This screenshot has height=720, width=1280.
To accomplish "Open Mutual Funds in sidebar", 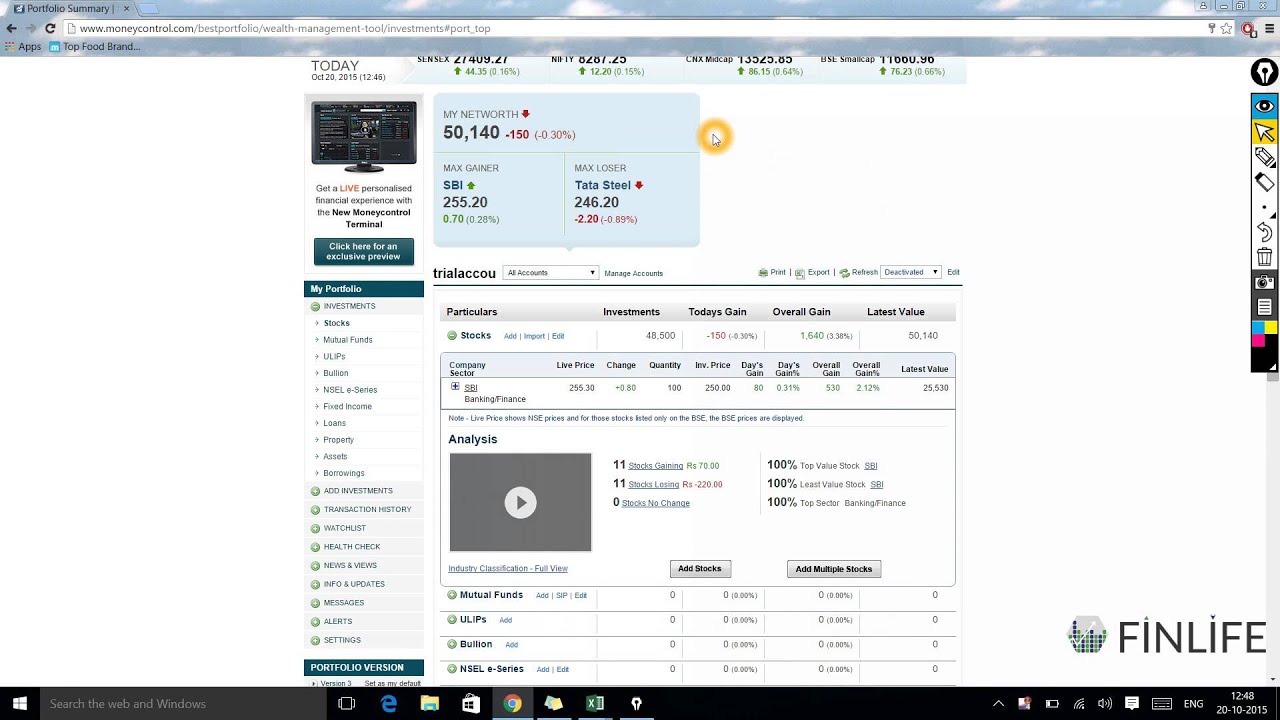I will [x=348, y=340].
